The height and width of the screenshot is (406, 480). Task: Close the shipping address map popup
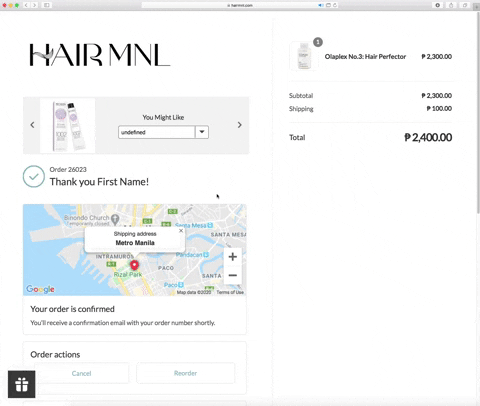point(181,231)
